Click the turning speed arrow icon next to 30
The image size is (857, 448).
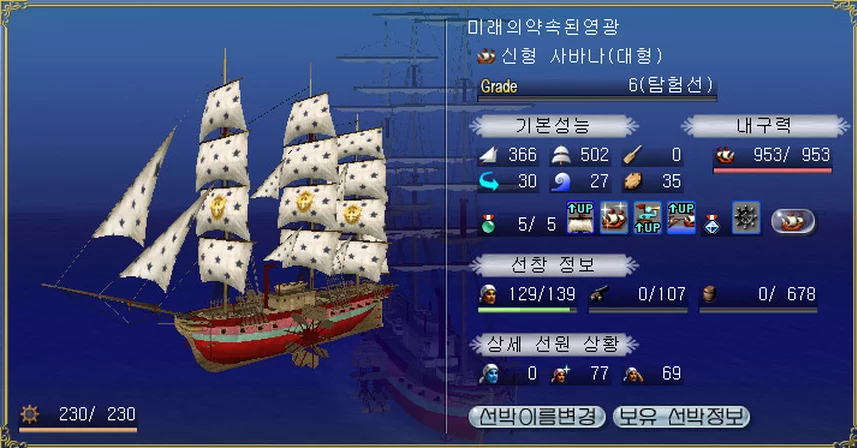point(489,181)
